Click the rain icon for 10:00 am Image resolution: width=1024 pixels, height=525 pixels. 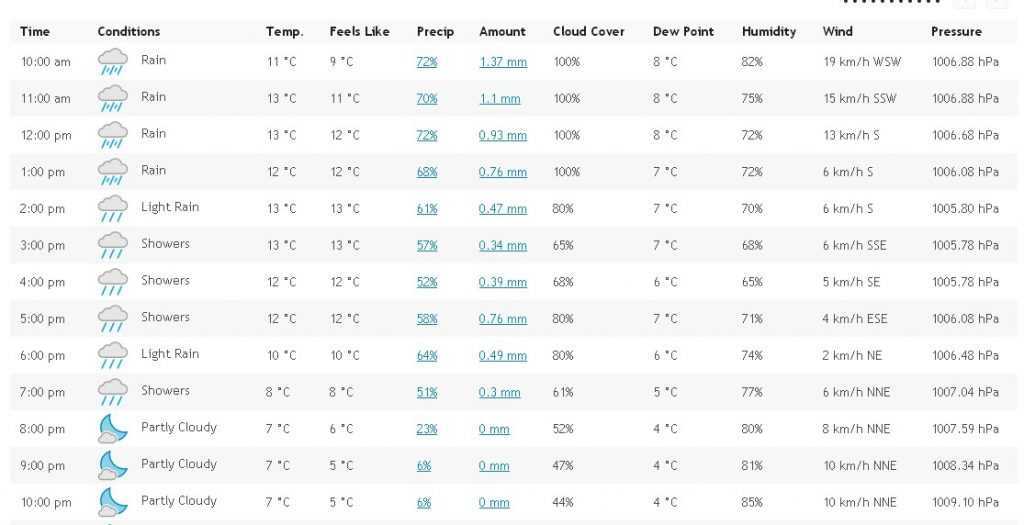coord(112,62)
